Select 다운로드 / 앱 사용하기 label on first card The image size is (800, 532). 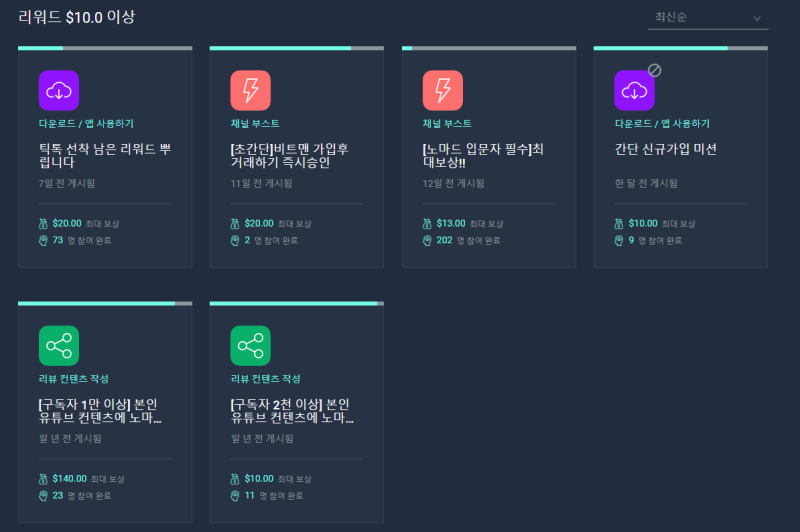tap(86, 123)
